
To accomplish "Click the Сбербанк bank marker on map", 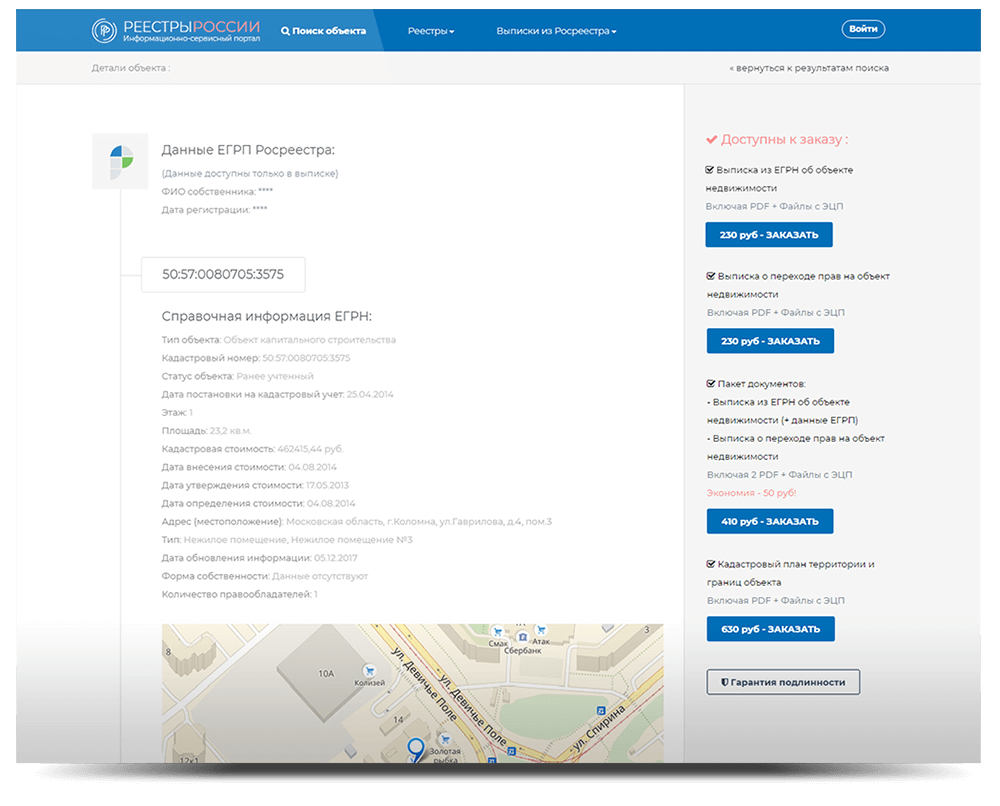I will tap(522, 637).
